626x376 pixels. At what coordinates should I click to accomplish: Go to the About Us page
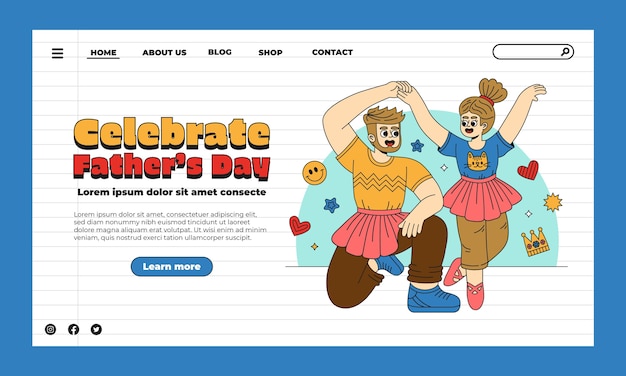click(x=164, y=52)
